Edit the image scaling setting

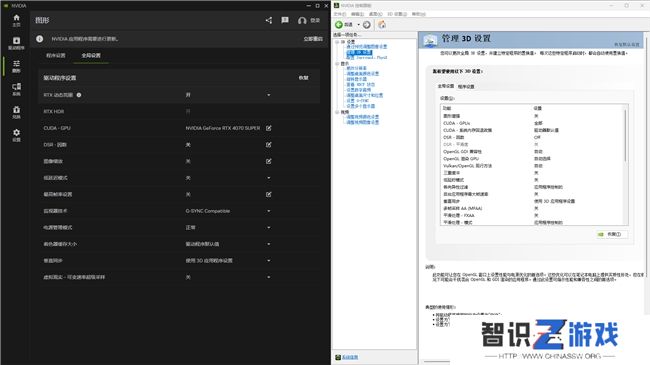coord(269,161)
